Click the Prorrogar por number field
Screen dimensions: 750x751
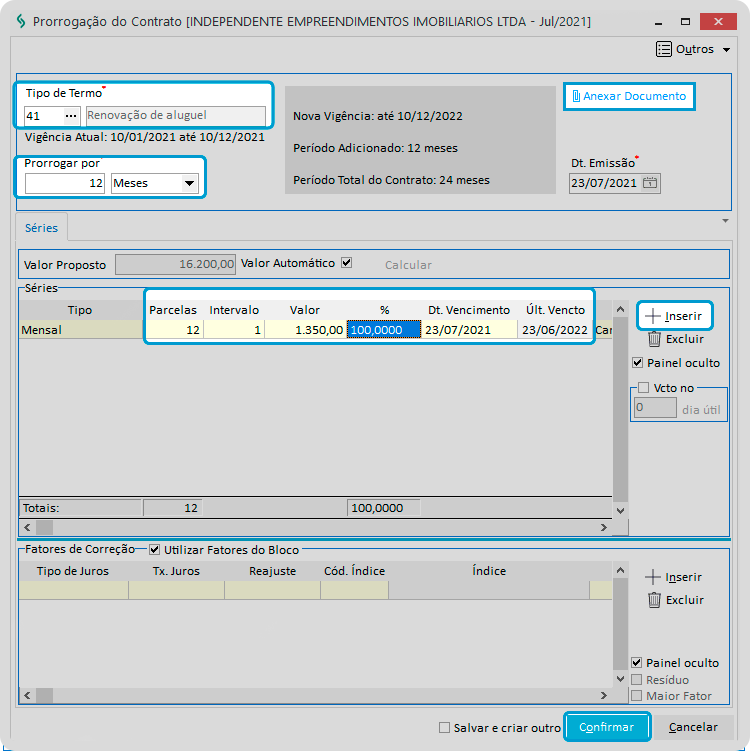[65, 183]
